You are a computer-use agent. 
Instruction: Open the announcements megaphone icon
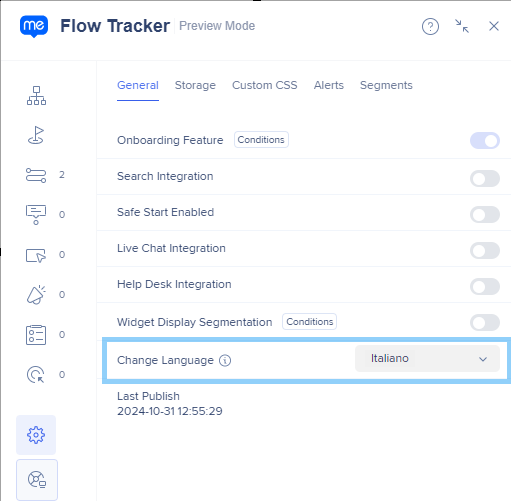tap(36, 295)
